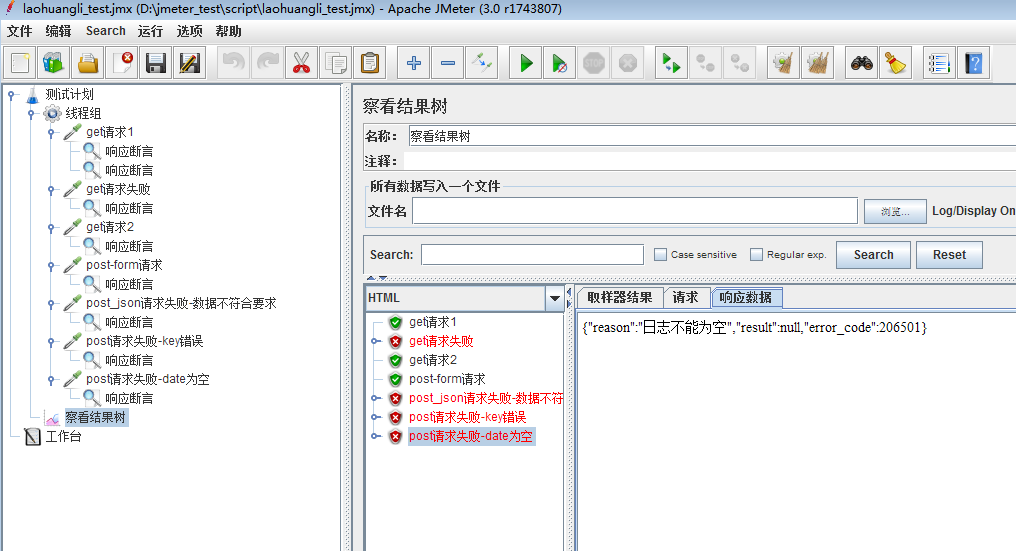The height and width of the screenshot is (551, 1016).
Task: Click the 文件名 input field
Action: [x=635, y=211]
